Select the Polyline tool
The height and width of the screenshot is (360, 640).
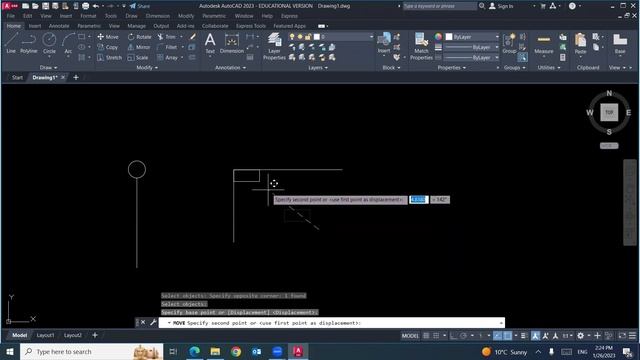(29, 43)
